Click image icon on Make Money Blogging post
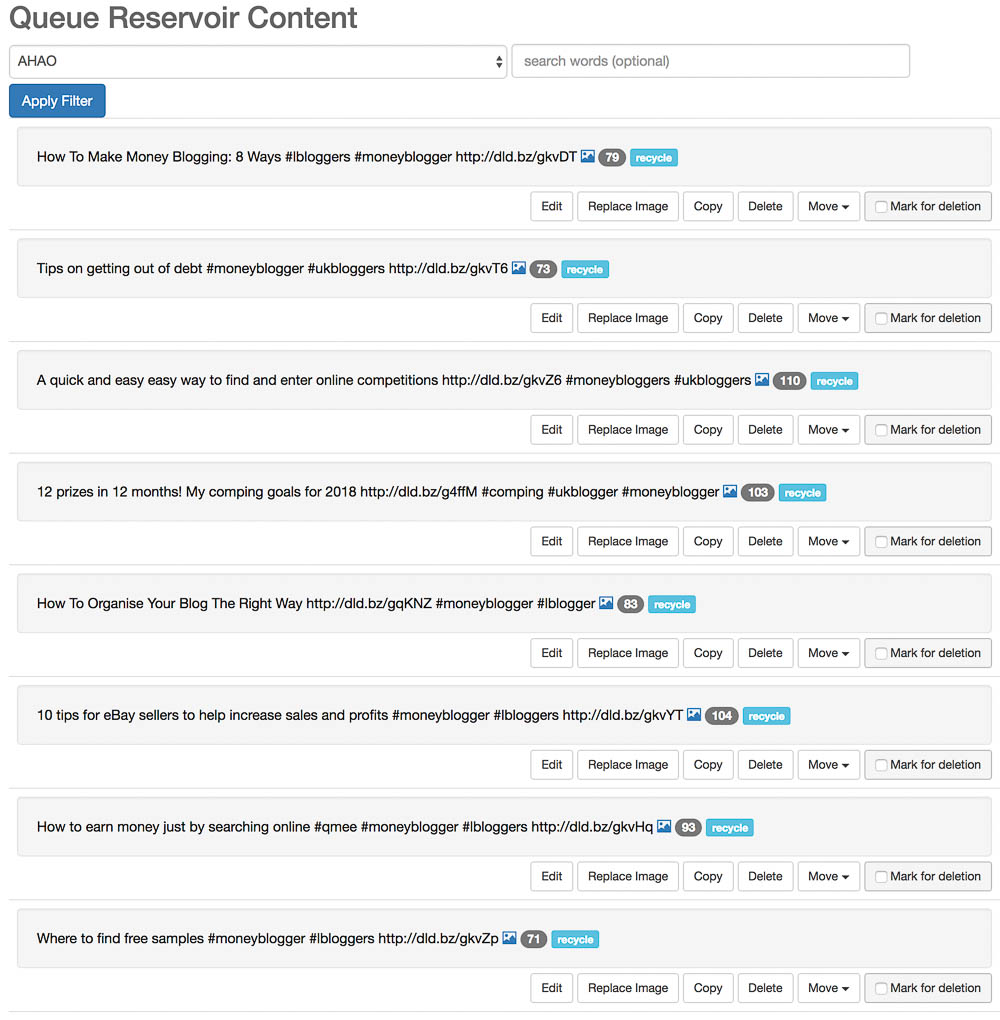1000x1020 pixels. click(588, 157)
